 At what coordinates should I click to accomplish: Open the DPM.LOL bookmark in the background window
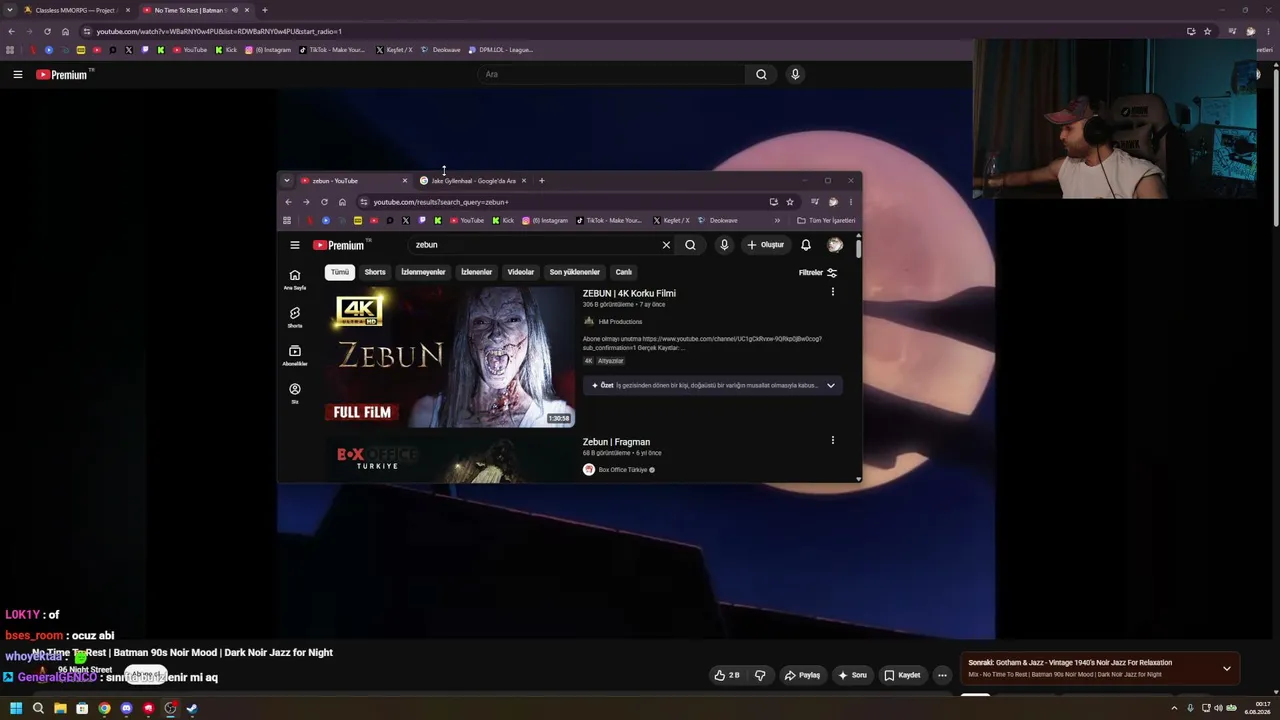[500, 50]
